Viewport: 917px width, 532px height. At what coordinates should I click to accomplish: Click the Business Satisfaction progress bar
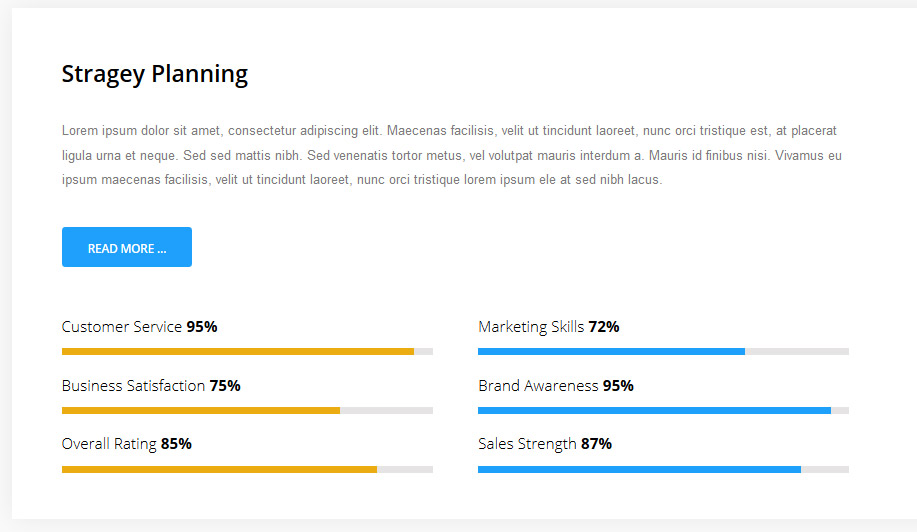click(247, 410)
